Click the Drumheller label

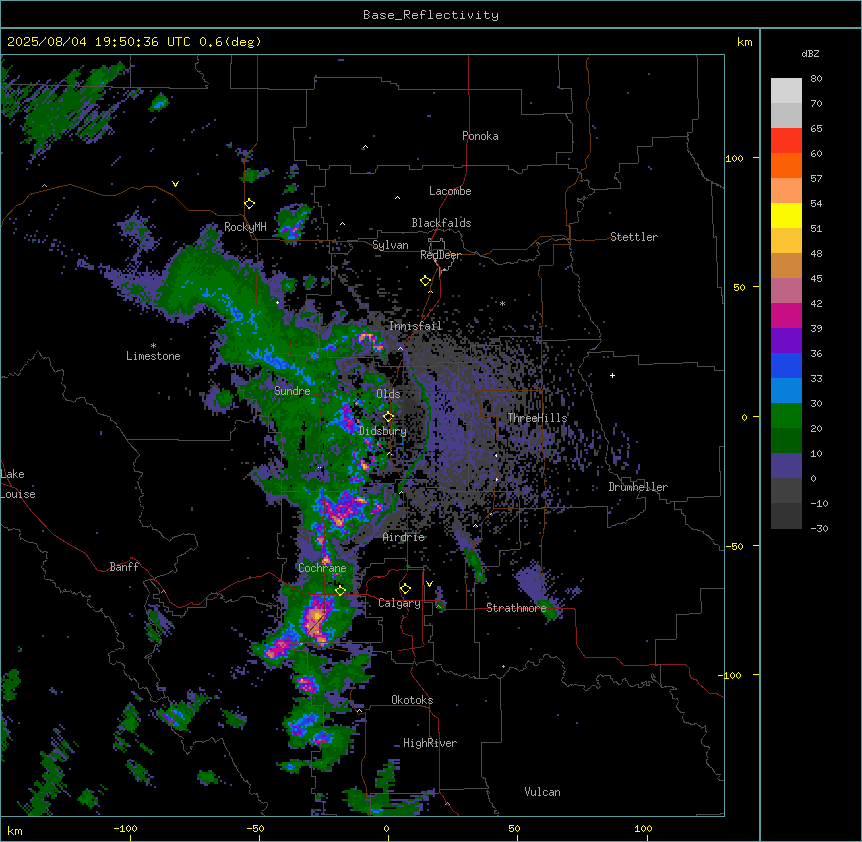tap(638, 487)
